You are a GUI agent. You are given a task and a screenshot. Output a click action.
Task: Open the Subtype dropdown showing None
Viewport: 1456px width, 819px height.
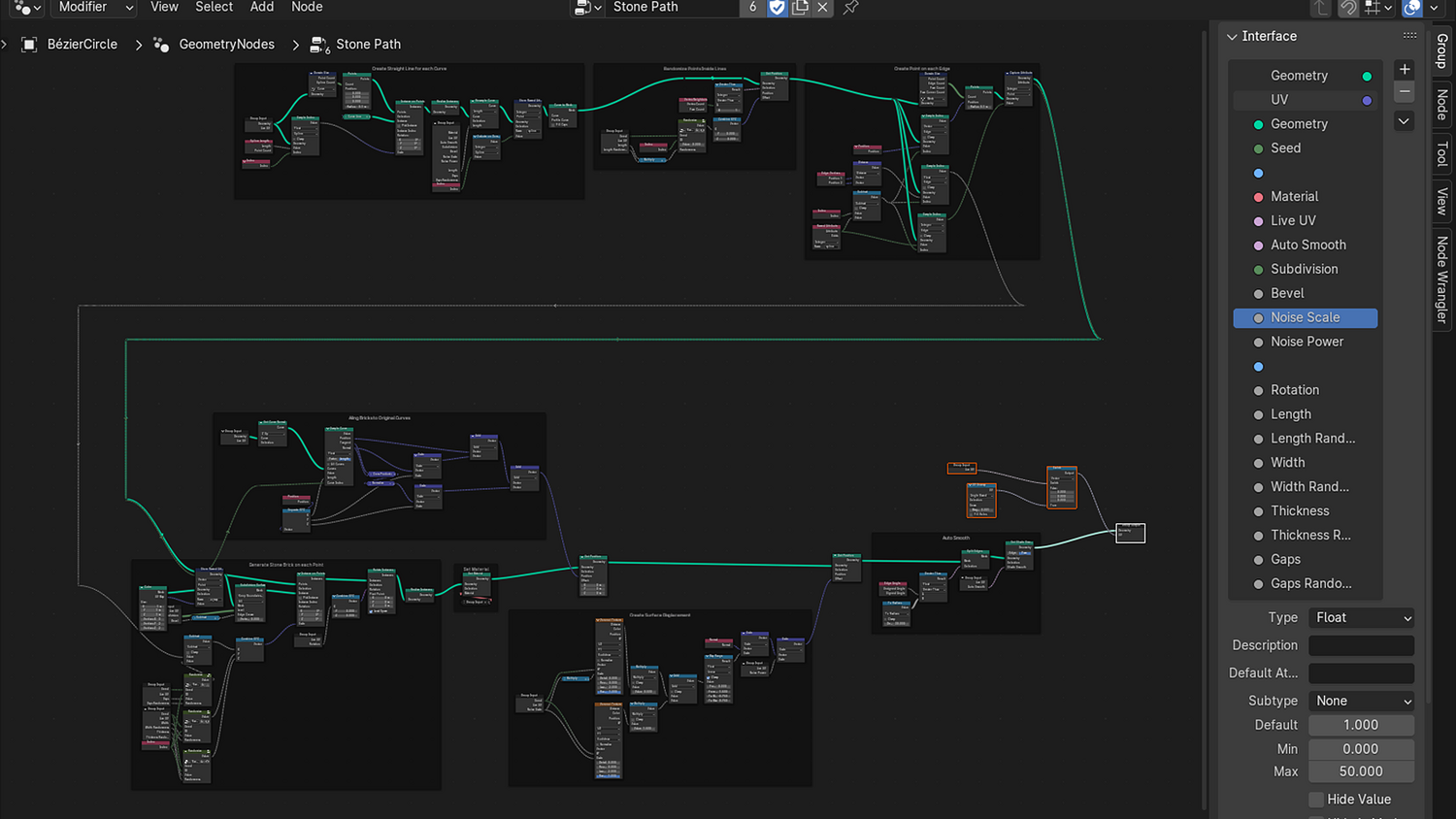coord(1361,702)
